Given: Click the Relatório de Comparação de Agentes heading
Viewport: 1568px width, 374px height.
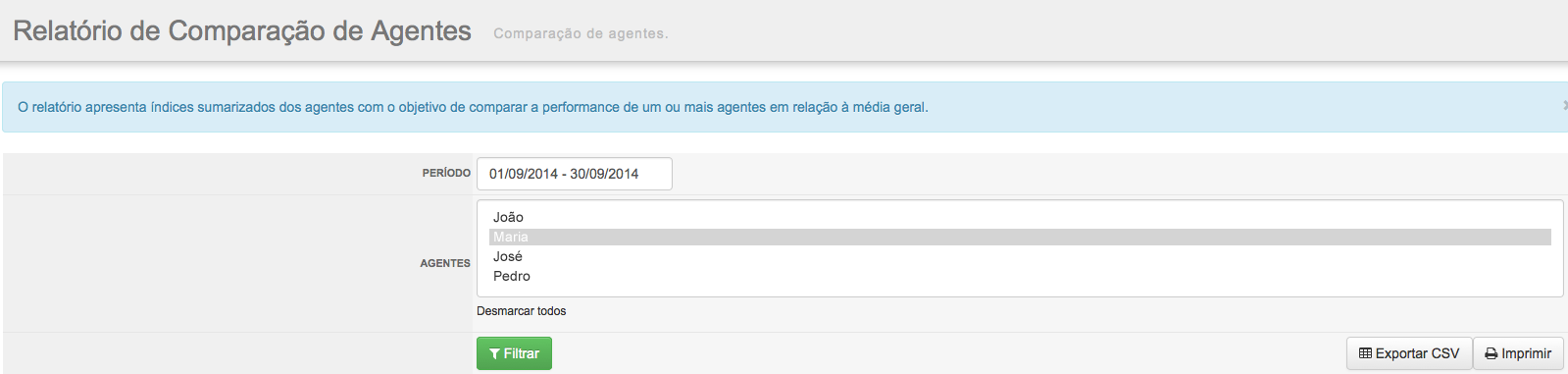Looking at the screenshot, I should click(242, 31).
